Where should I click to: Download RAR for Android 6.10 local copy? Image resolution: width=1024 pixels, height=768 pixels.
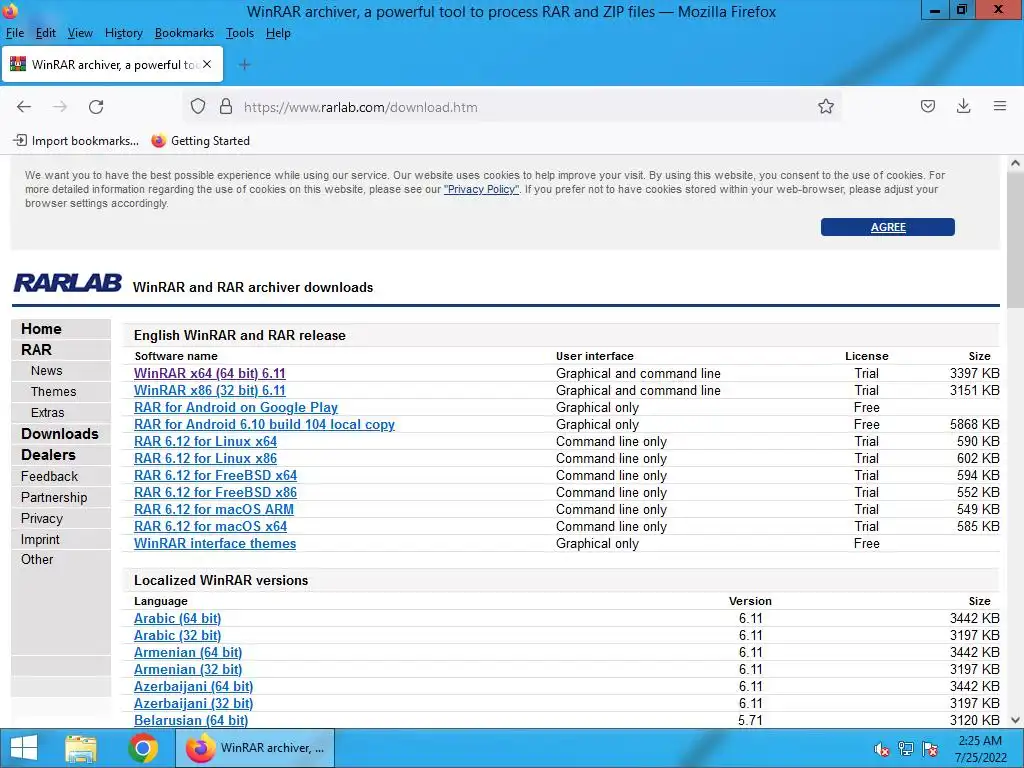pyautogui.click(x=264, y=424)
